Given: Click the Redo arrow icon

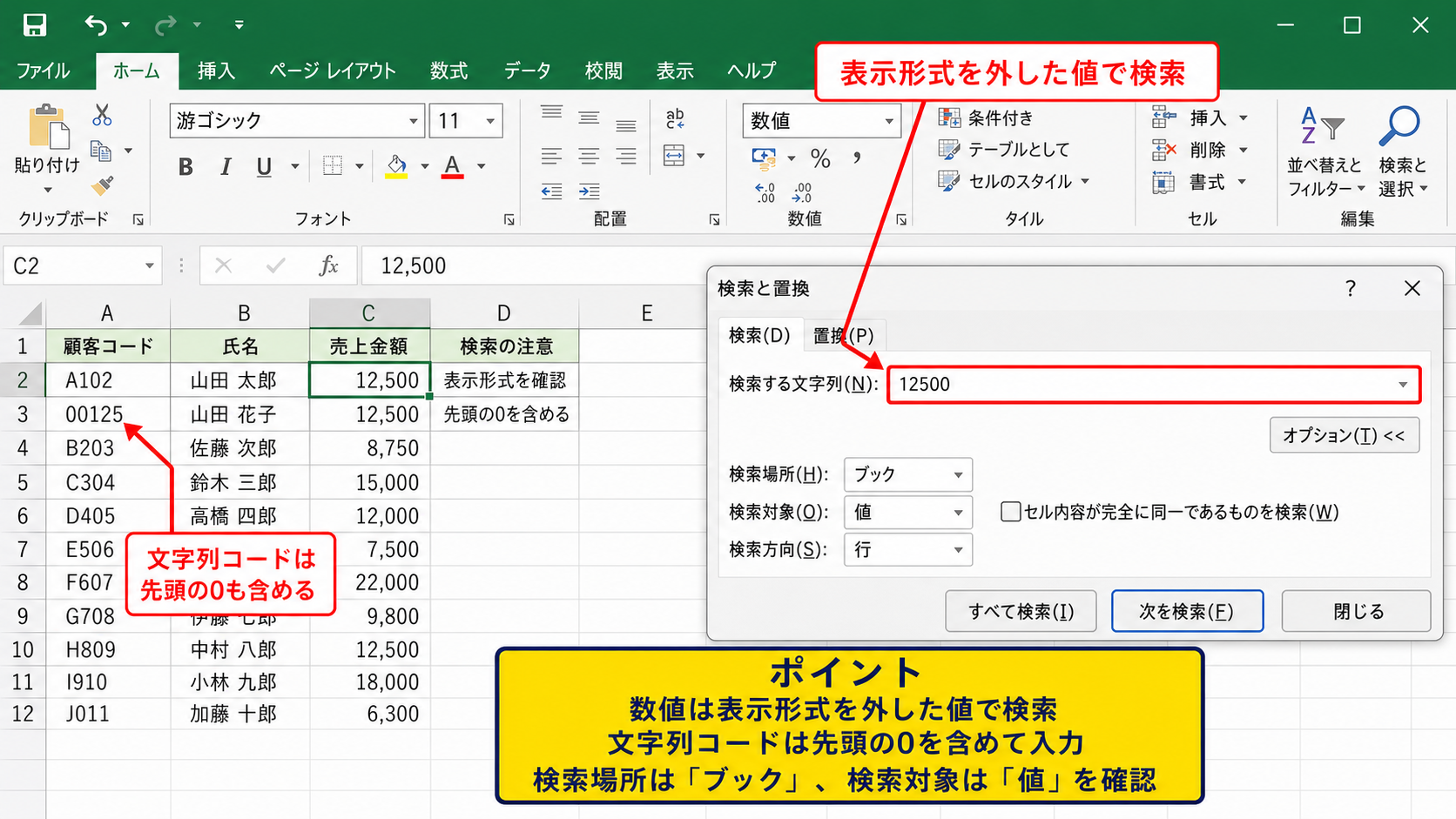Looking at the screenshot, I should click(x=165, y=25).
